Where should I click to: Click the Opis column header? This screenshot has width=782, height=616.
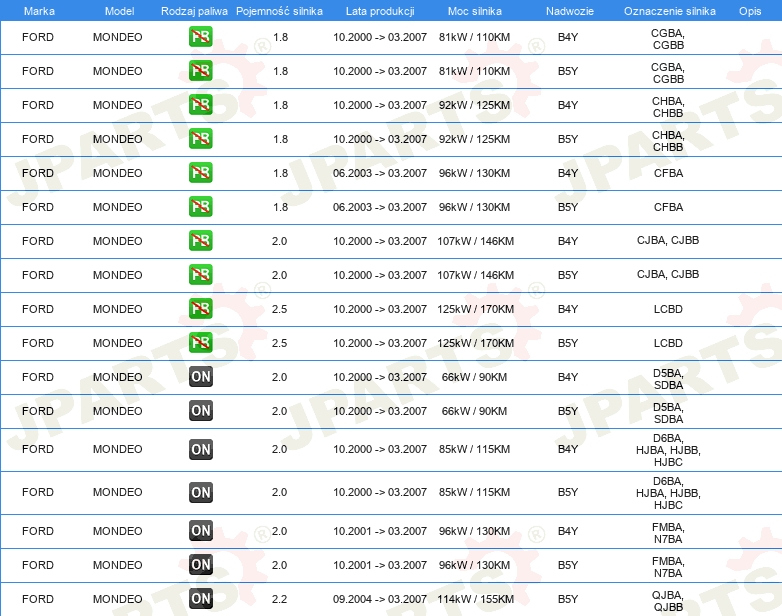click(x=750, y=11)
